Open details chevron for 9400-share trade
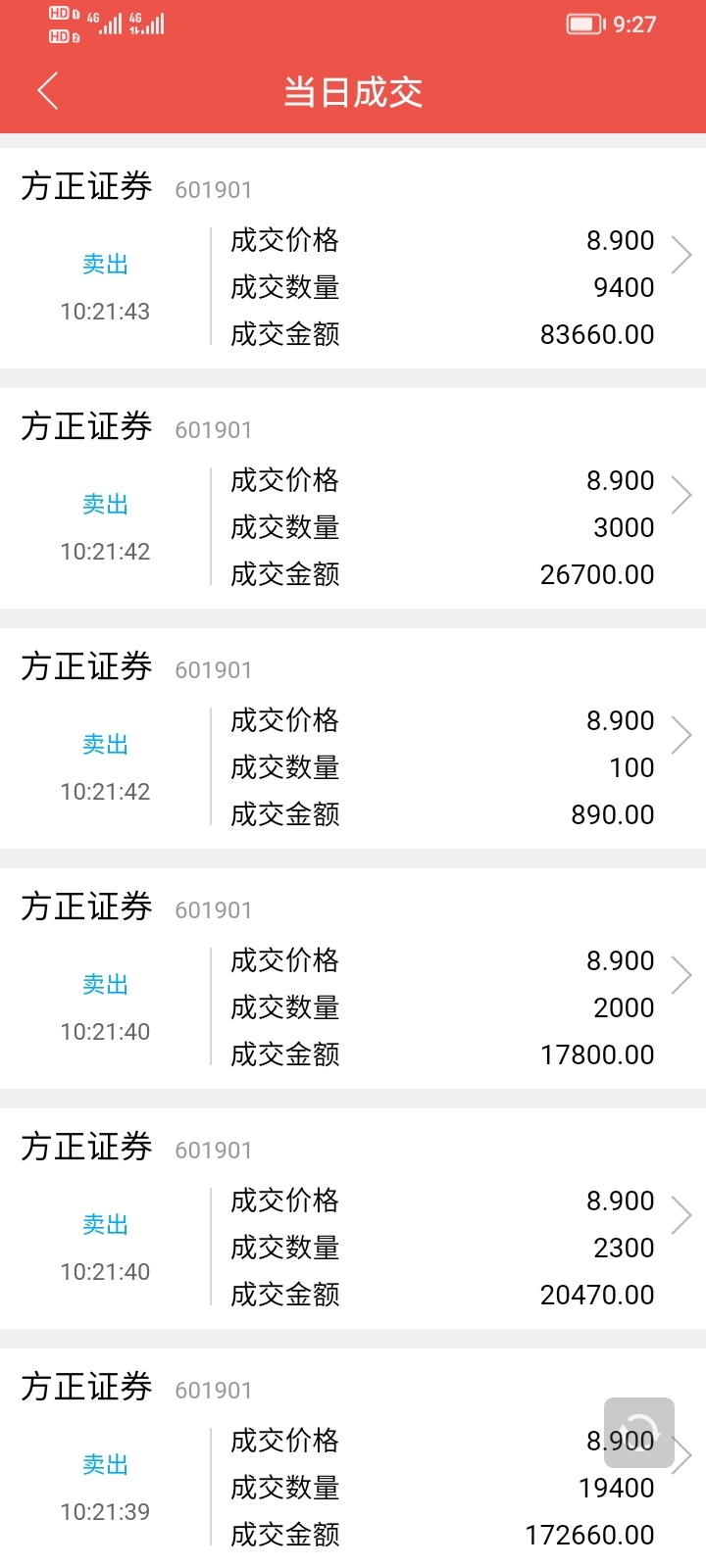This screenshot has height=1568, width=706. click(681, 255)
